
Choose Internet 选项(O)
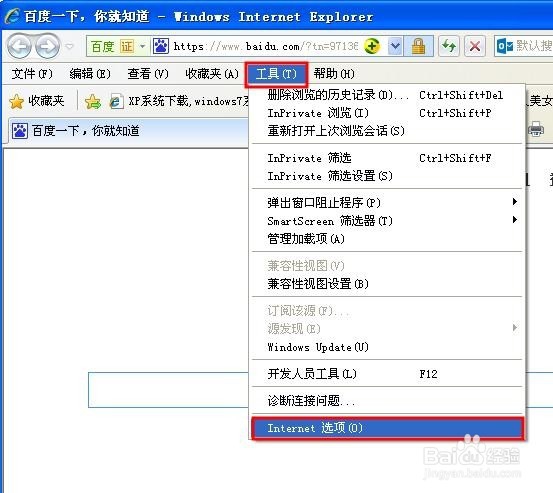(387, 428)
